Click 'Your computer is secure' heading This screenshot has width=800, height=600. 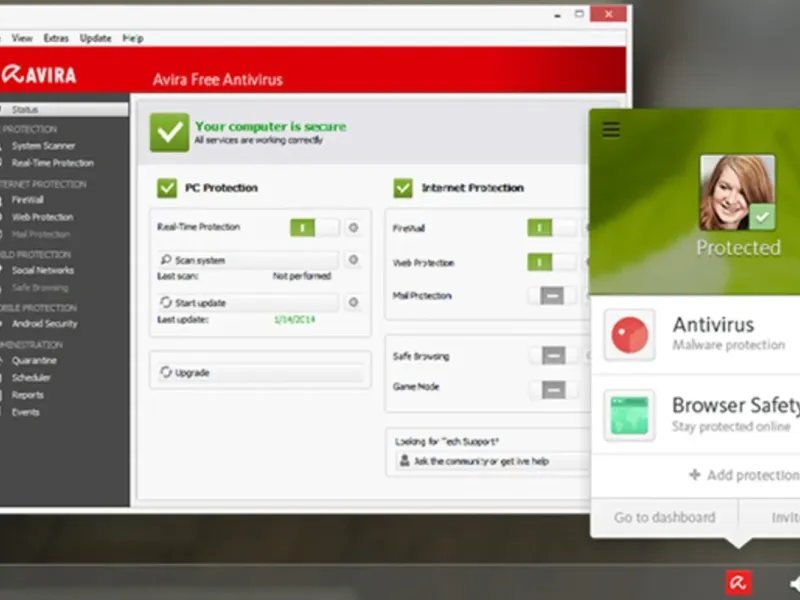coord(270,126)
